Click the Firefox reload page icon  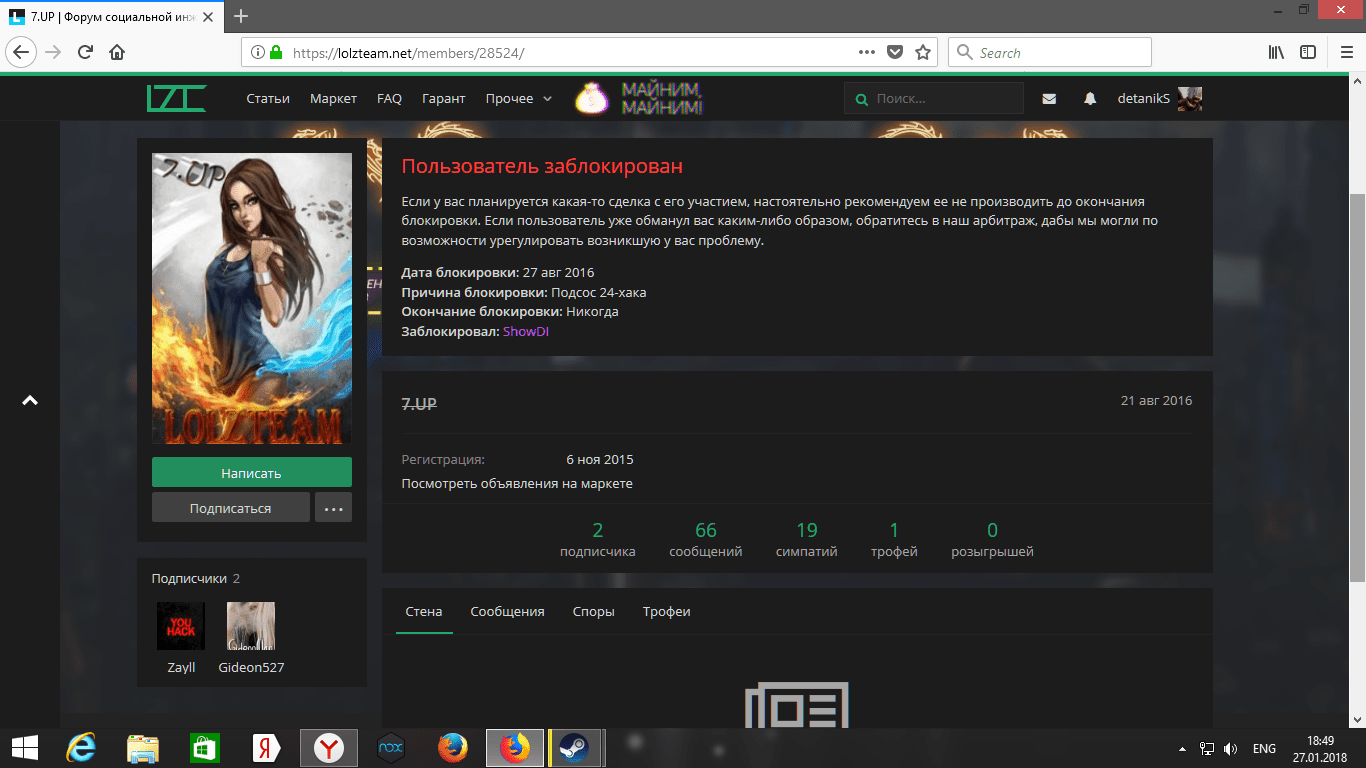tap(85, 52)
